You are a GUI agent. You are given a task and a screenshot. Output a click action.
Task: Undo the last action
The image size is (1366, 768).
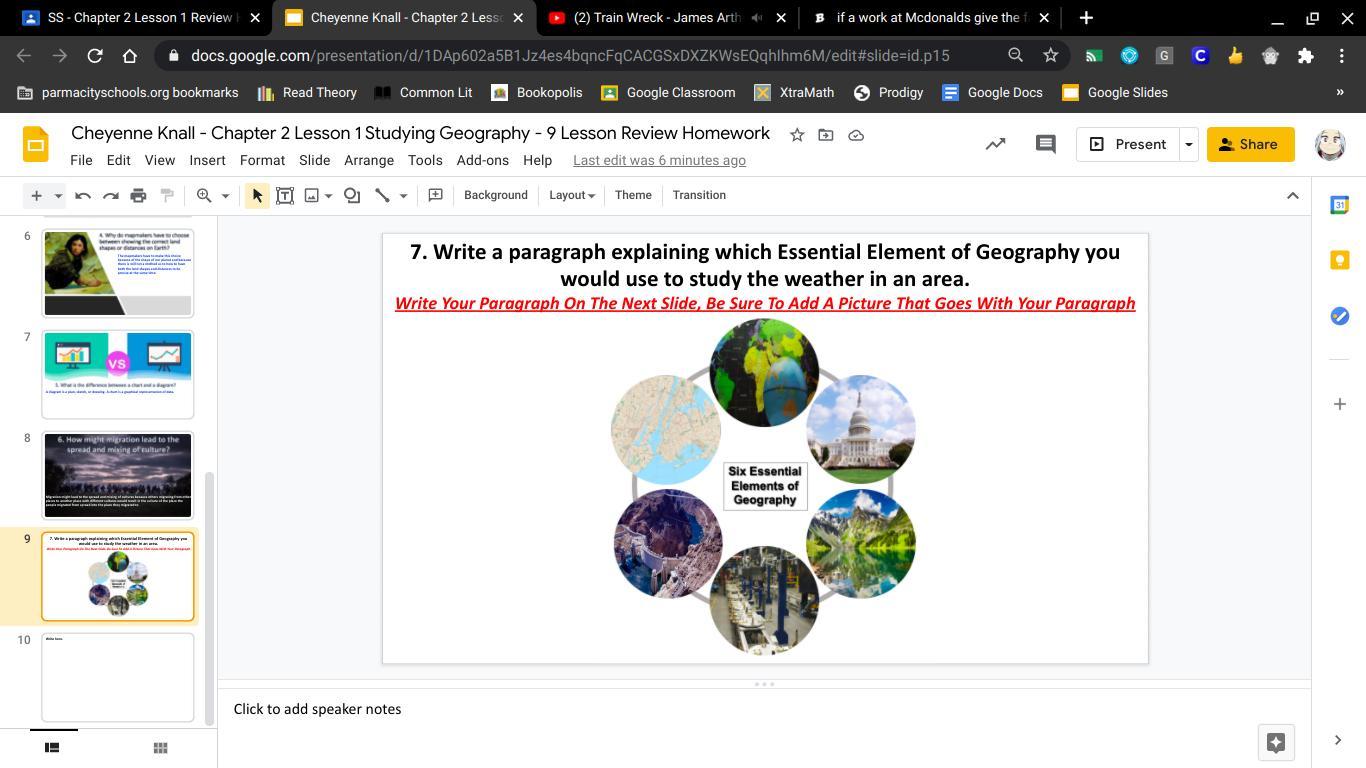[83, 195]
